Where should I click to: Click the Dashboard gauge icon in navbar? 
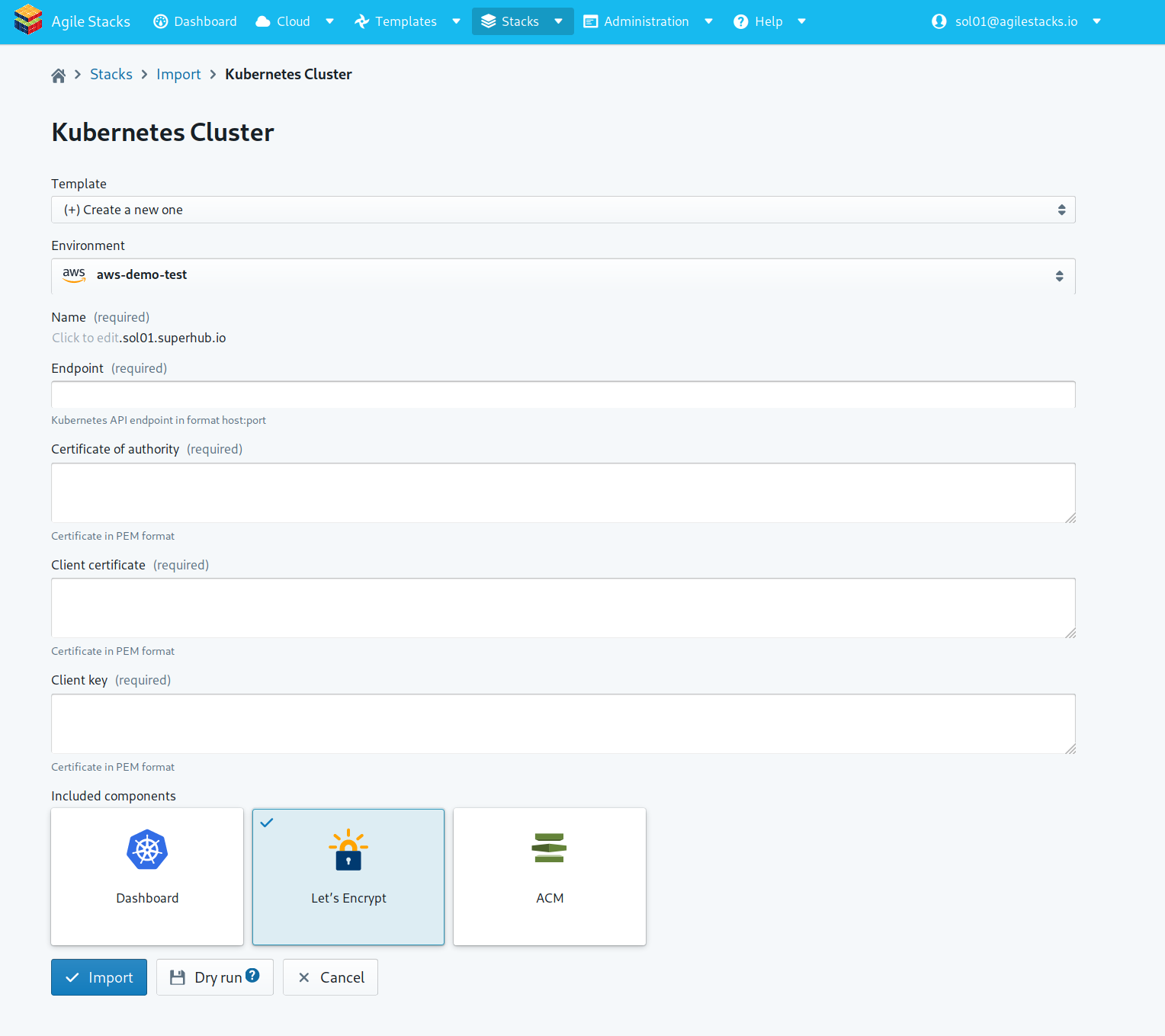pyautogui.click(x=160, y=21)
